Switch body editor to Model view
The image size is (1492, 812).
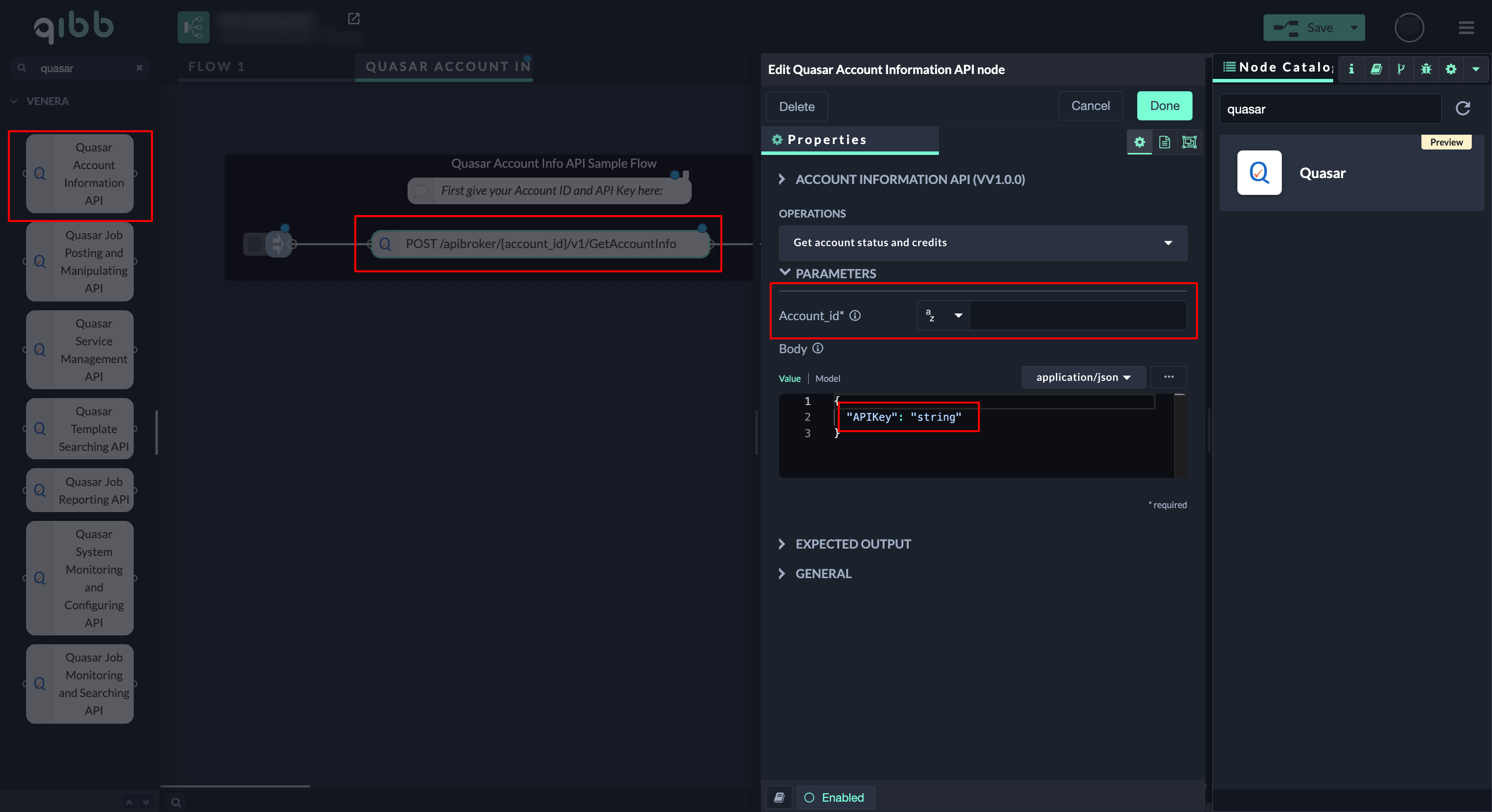click(x=827, y=378)
